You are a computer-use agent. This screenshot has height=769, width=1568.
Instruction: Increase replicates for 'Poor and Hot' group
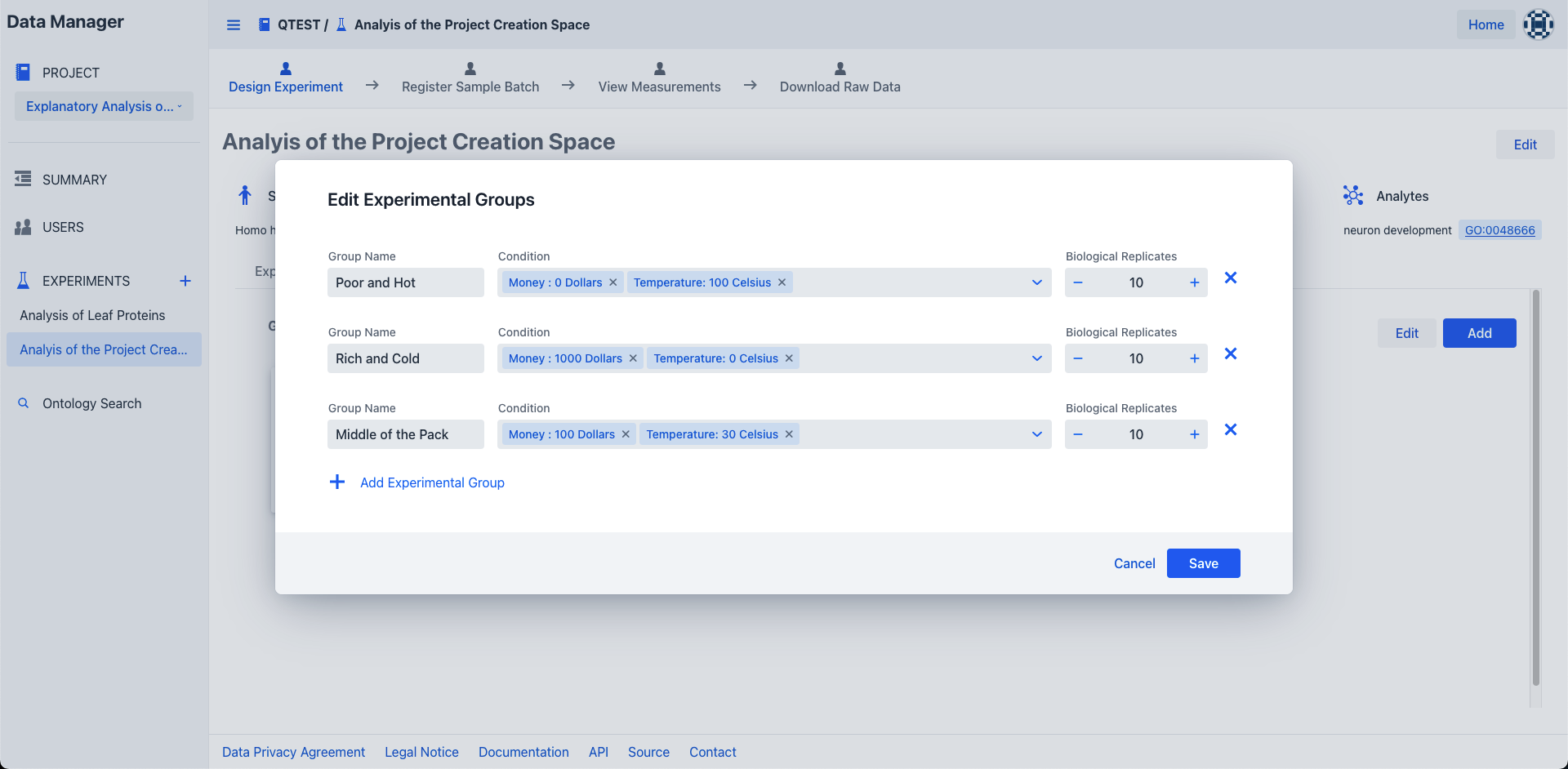coord(1194,282)
